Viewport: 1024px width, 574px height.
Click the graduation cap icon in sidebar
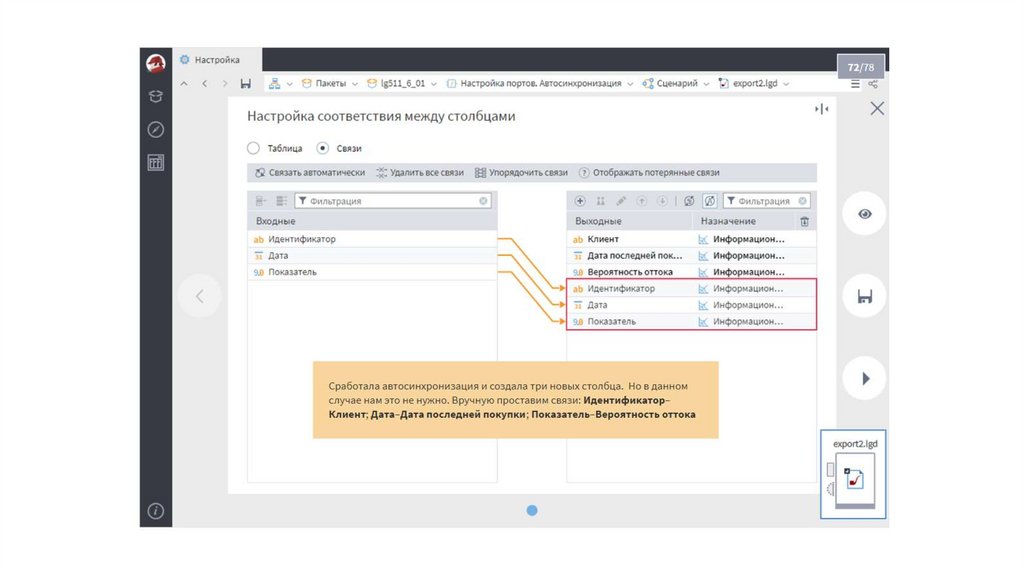(155, 97)
